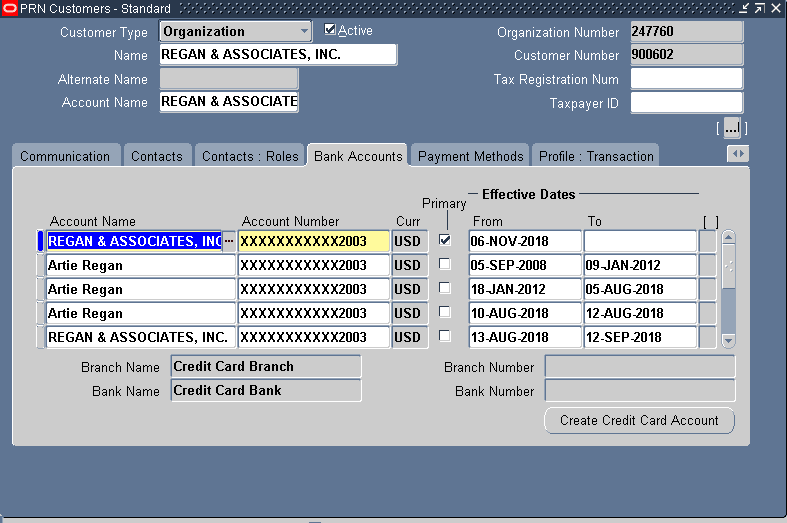Click the Oracle window icon in title bar
Screen dimensions: 787x523
(x=9, y=8)
